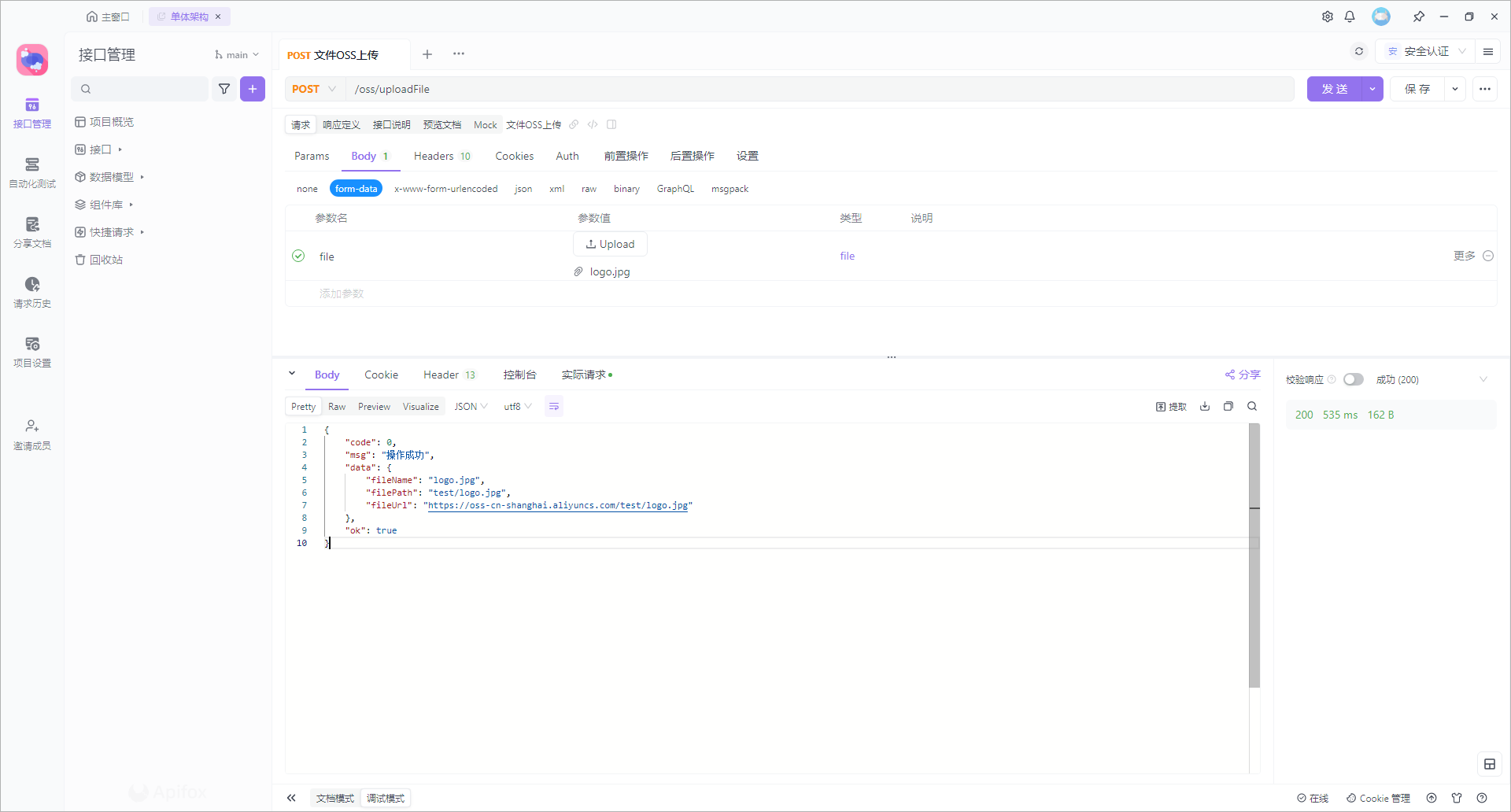
Task: Open 自动化测试 in left navigation
Action: tap(32, 172)
